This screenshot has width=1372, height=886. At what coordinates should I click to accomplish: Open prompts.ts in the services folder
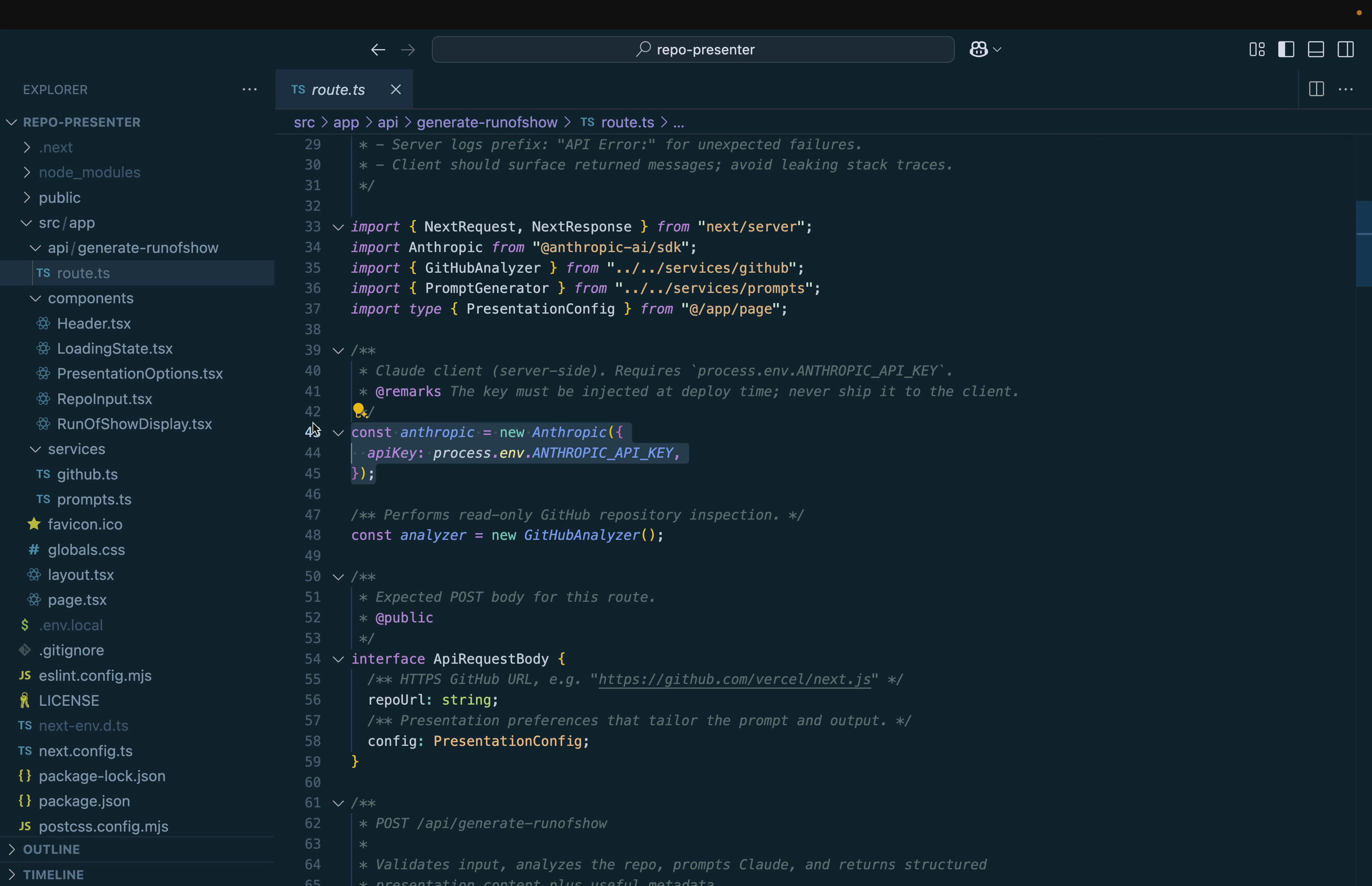pos(137,499)
